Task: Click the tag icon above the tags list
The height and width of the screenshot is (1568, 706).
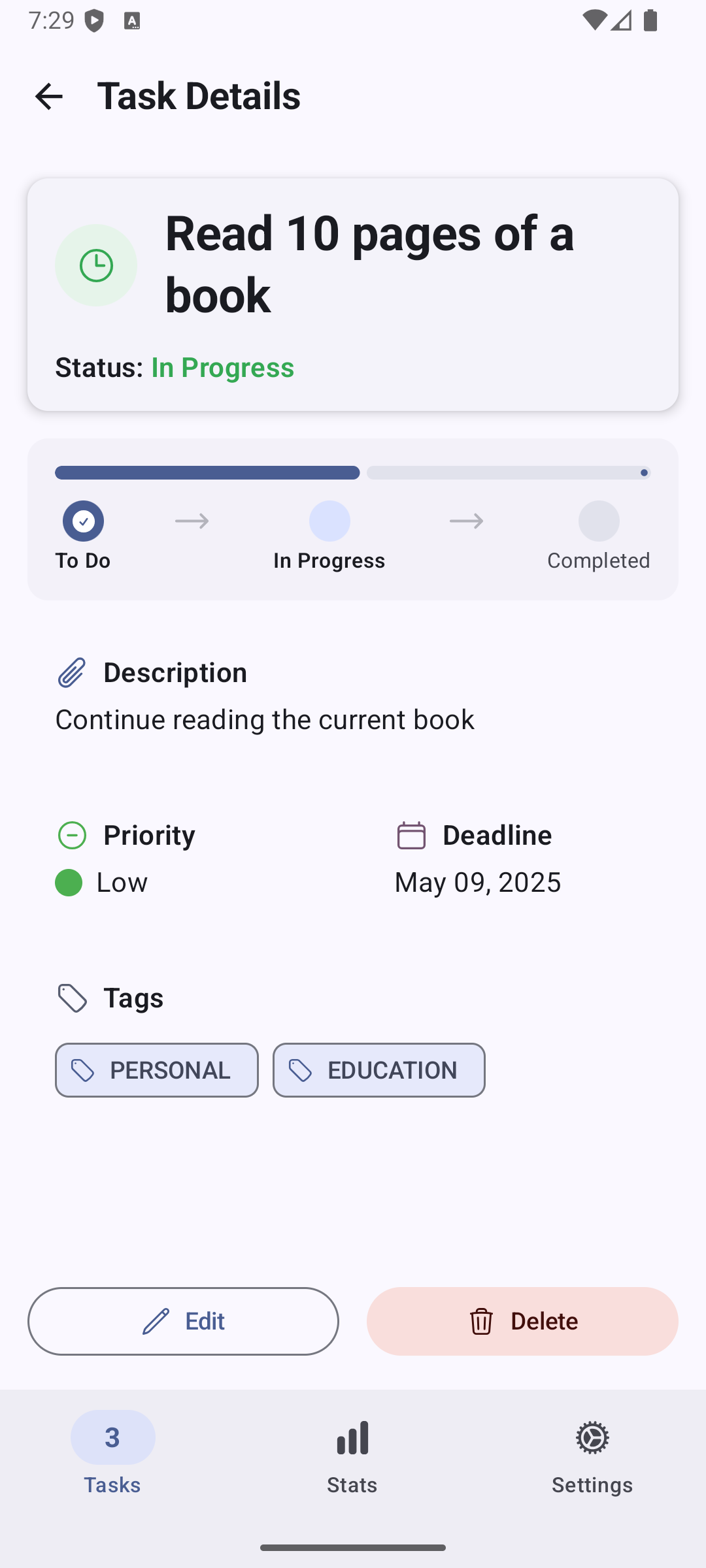Action: tap(72, 998)
